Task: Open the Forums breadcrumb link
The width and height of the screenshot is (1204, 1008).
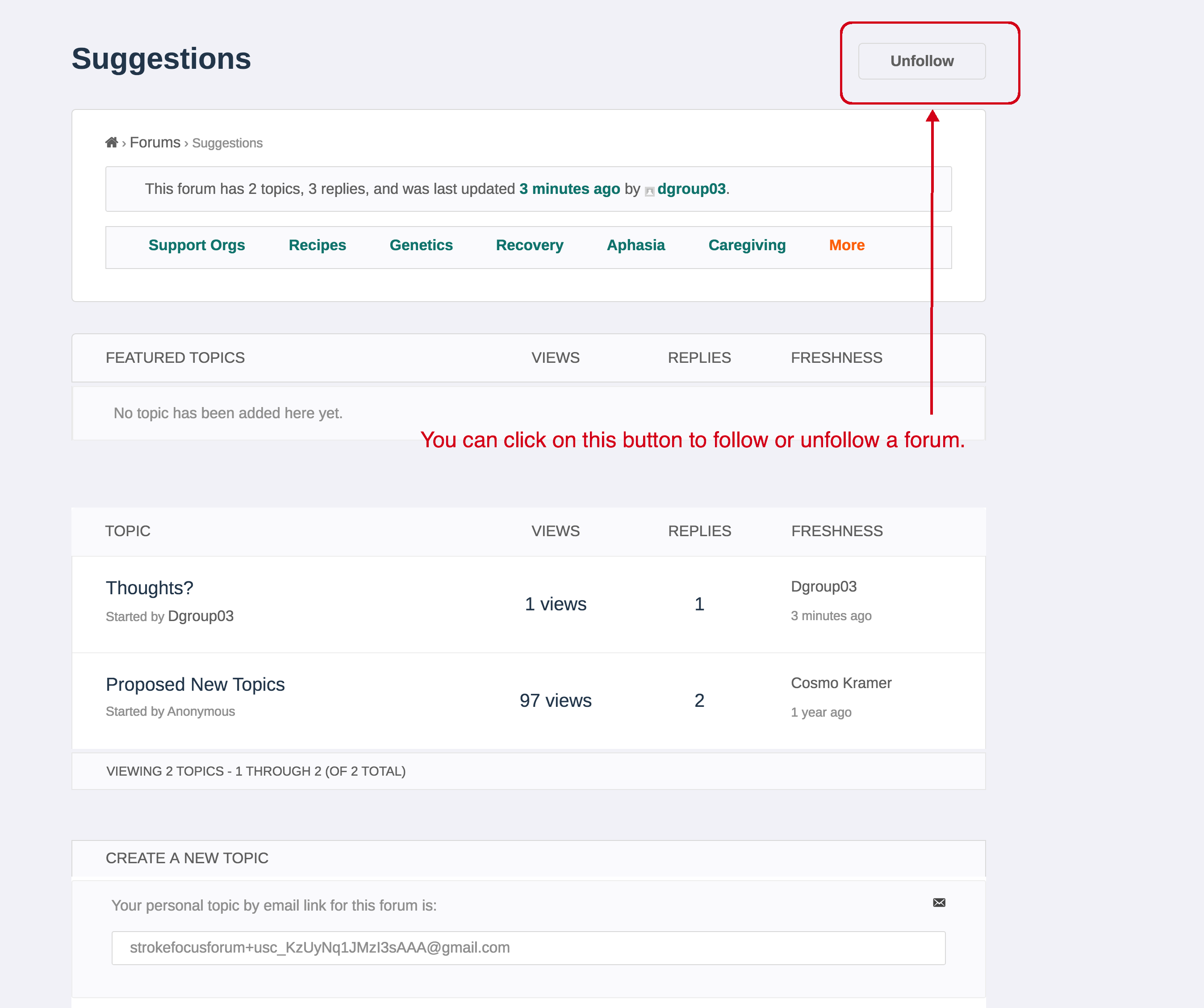Action: [x=155, y=142]
